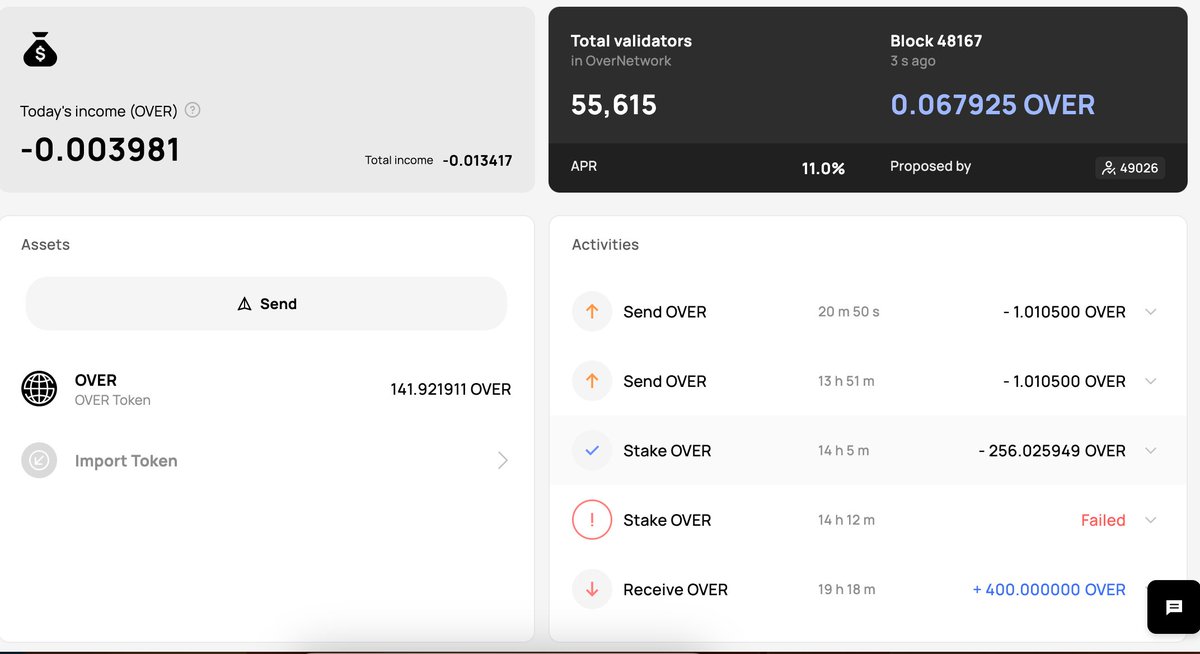Open the Today's income help tooltip icon
Viewport: 1200px width, 654px height.
click(x=193, y=110)
